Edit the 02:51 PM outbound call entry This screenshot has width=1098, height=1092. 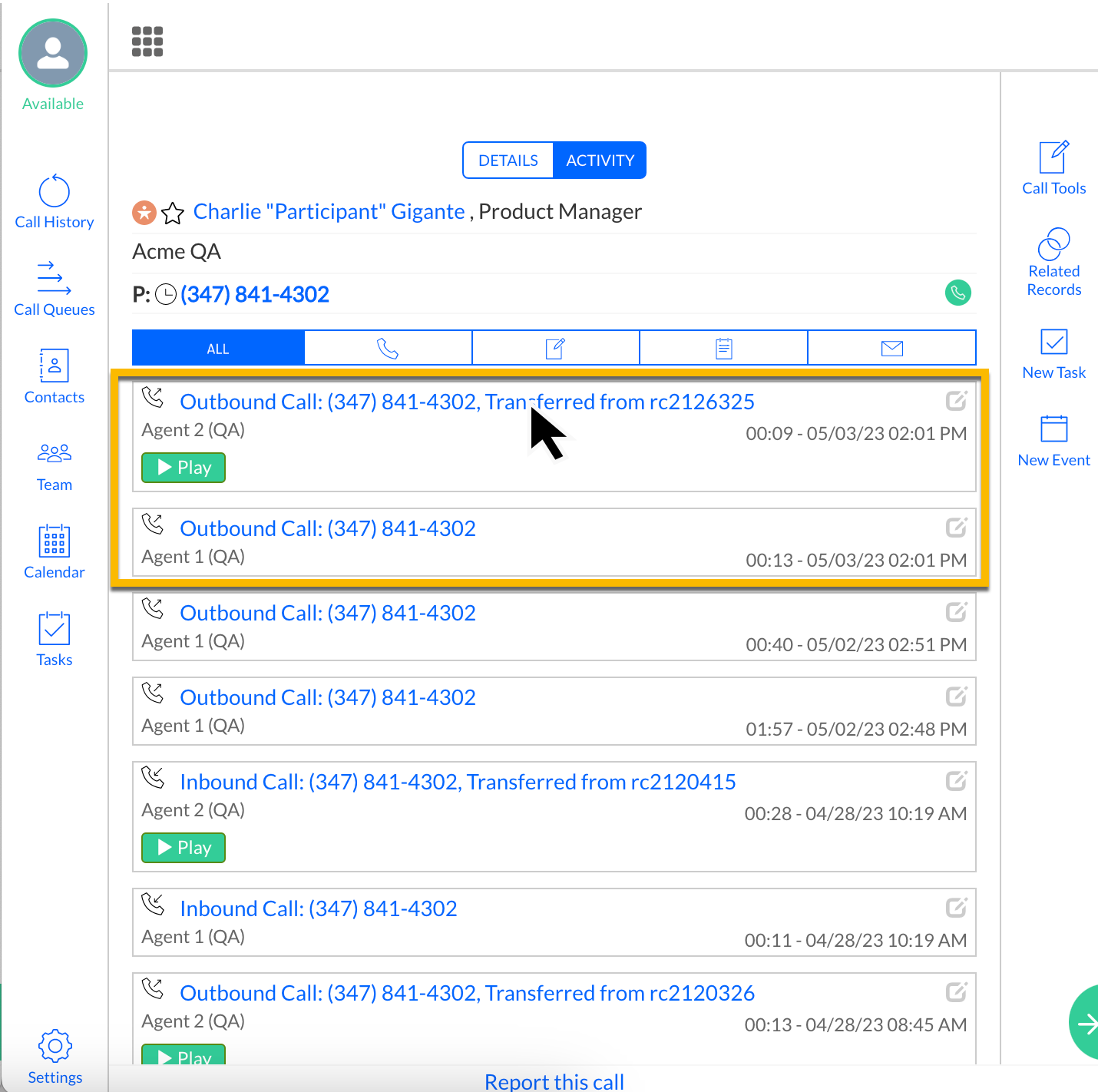(956, 612)
